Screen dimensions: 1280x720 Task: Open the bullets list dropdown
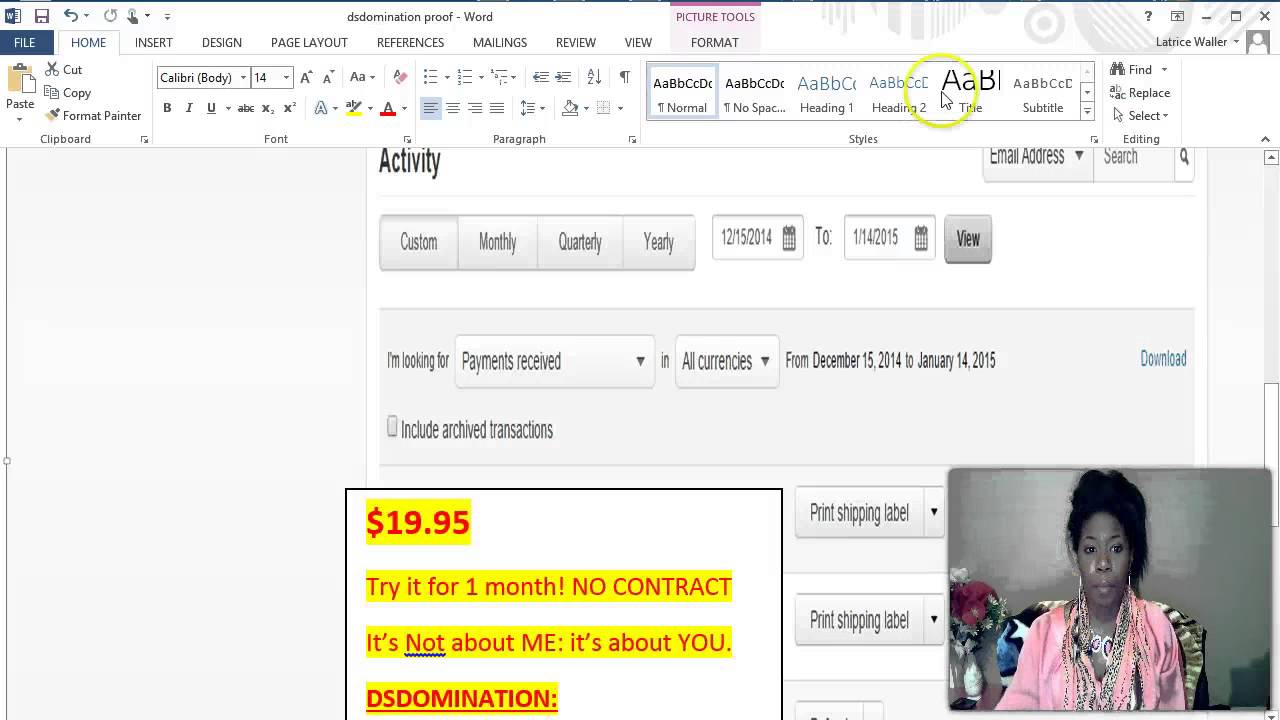446,77
